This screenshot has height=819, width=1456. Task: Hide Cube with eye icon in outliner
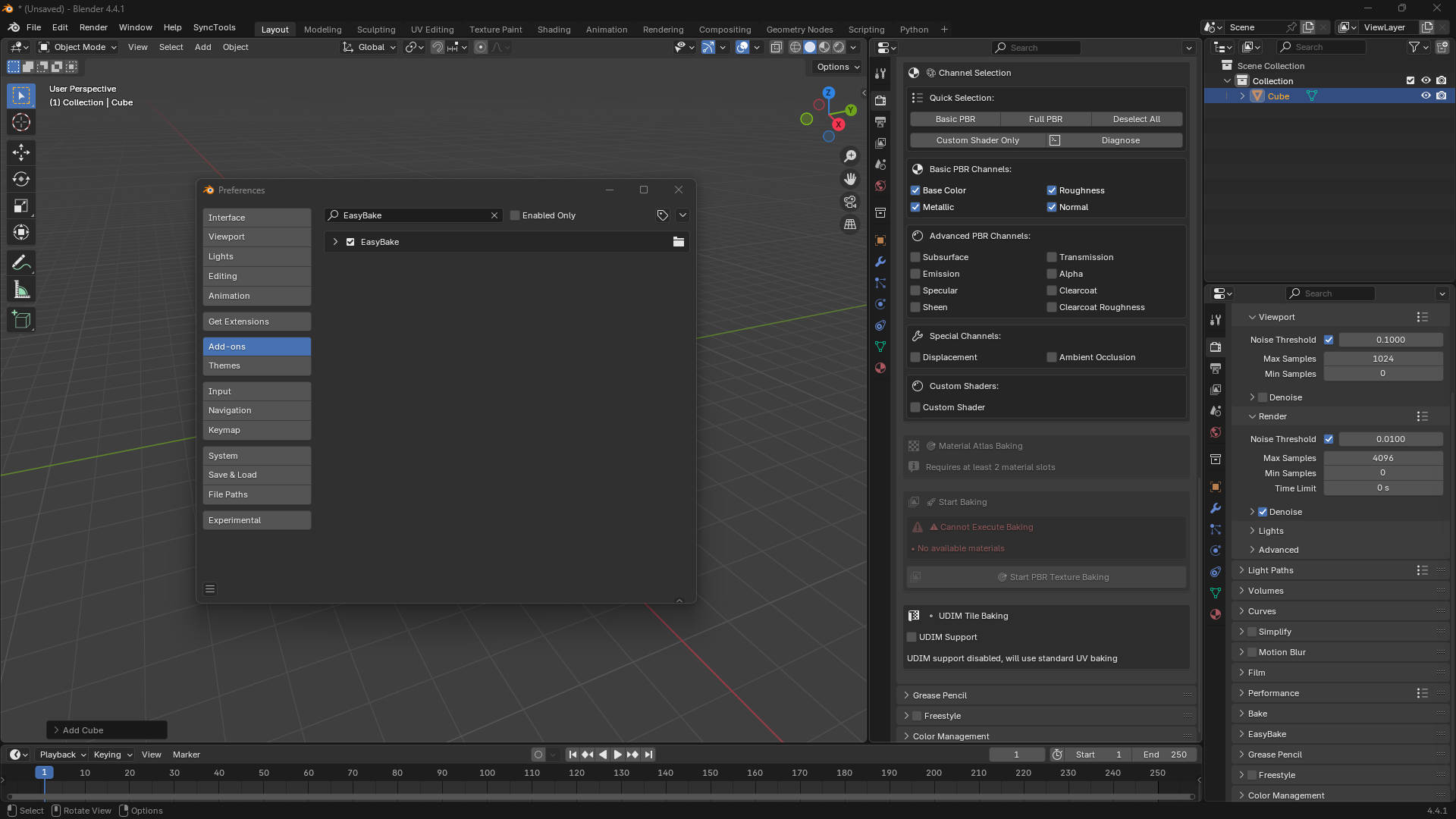click(1426, 96)
